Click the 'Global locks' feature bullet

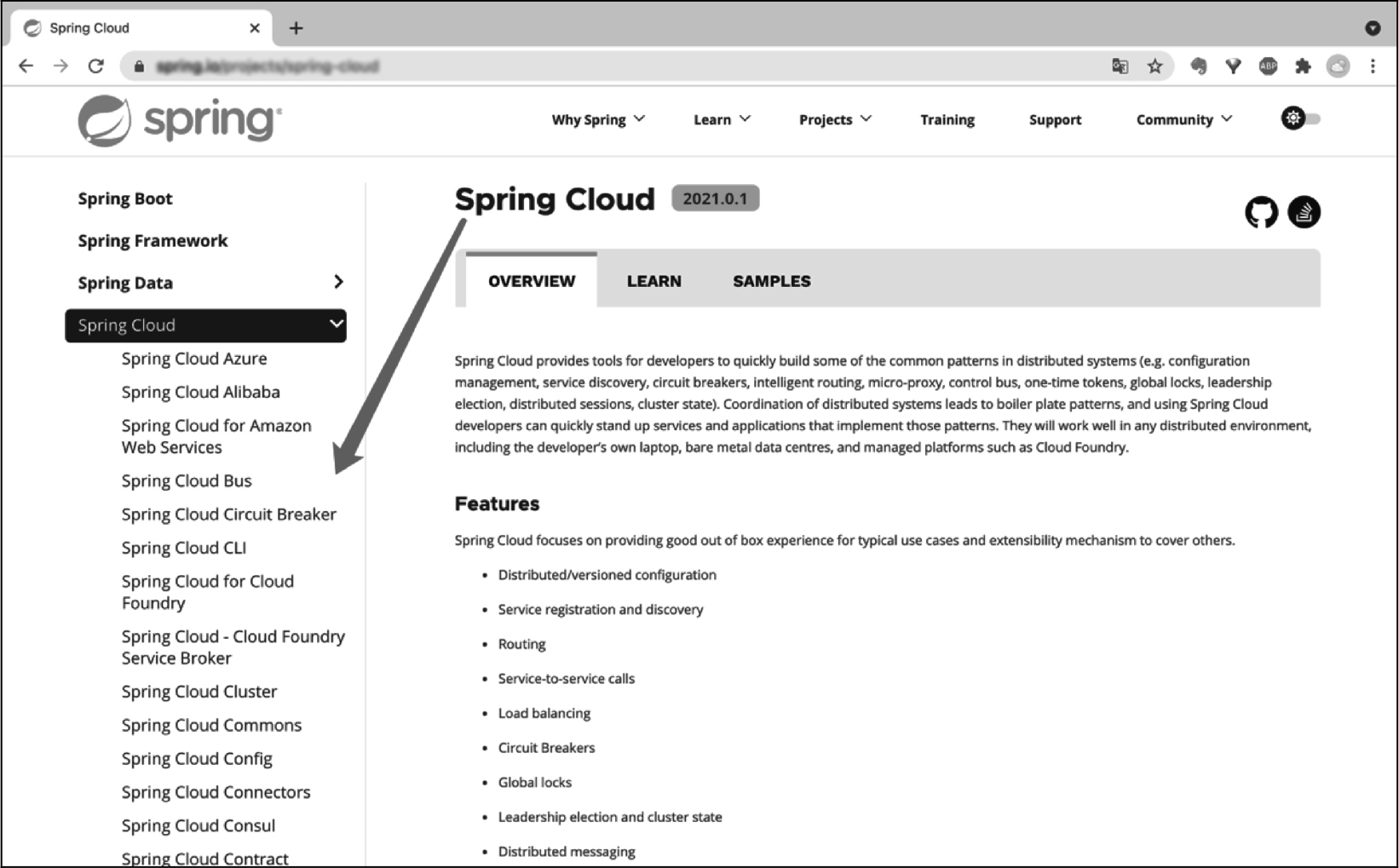pyautogui.click(x=534, y=782)
